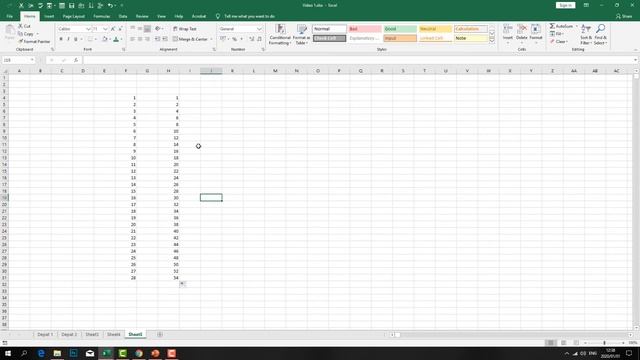Add a new sheet with plus button

160,334
